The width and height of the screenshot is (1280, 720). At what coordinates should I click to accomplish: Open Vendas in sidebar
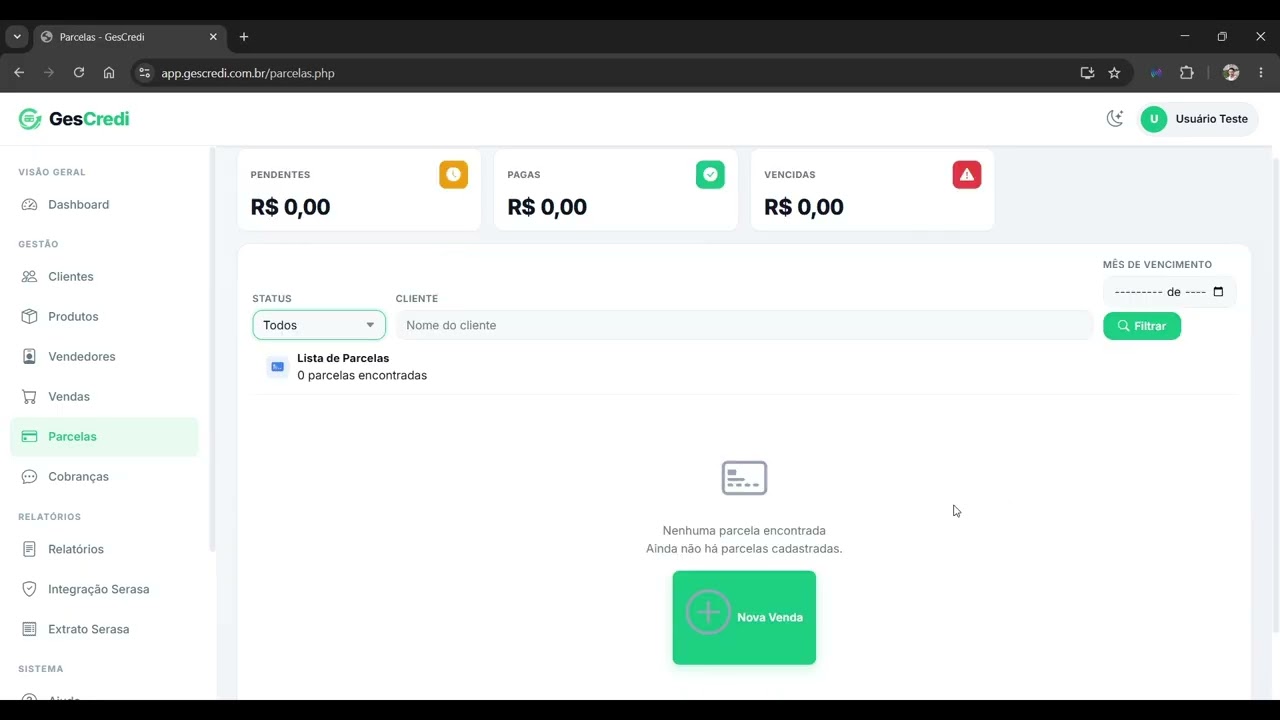104,397
